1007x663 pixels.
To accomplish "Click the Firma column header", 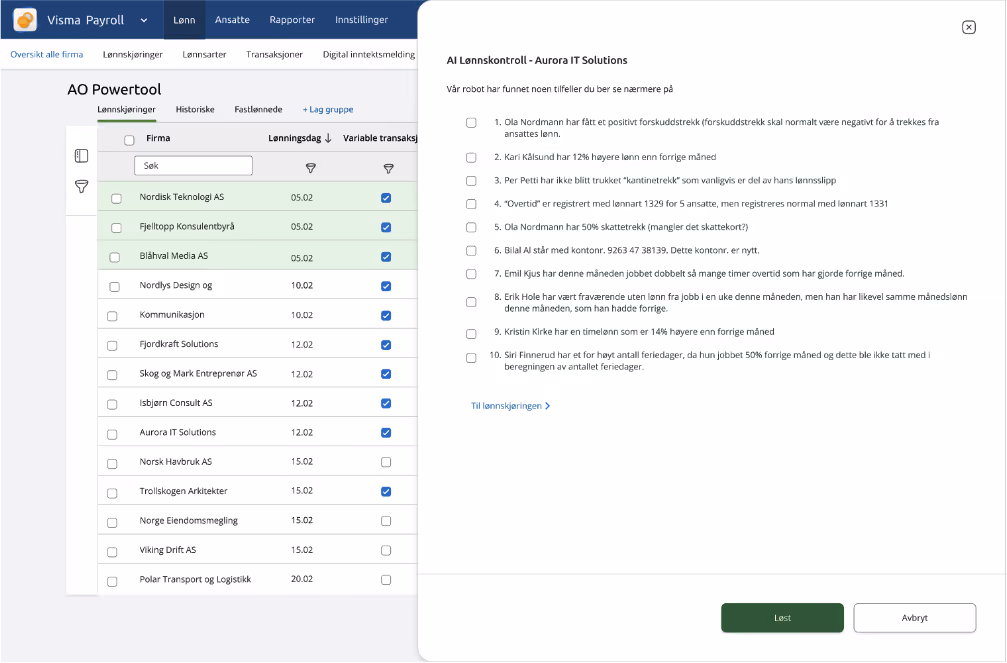I will point(158,138).
